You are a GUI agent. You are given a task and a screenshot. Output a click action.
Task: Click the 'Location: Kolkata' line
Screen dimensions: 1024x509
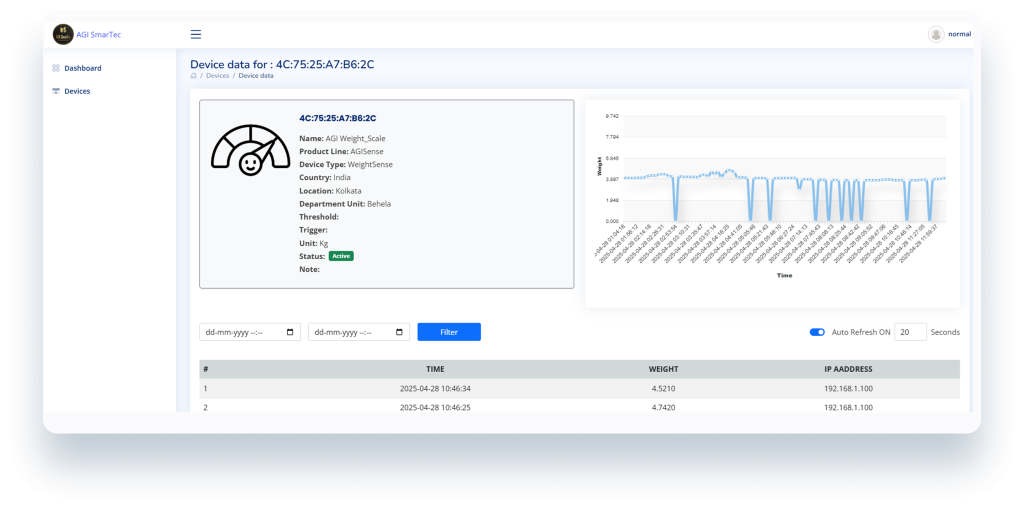(x=330, y=191)
